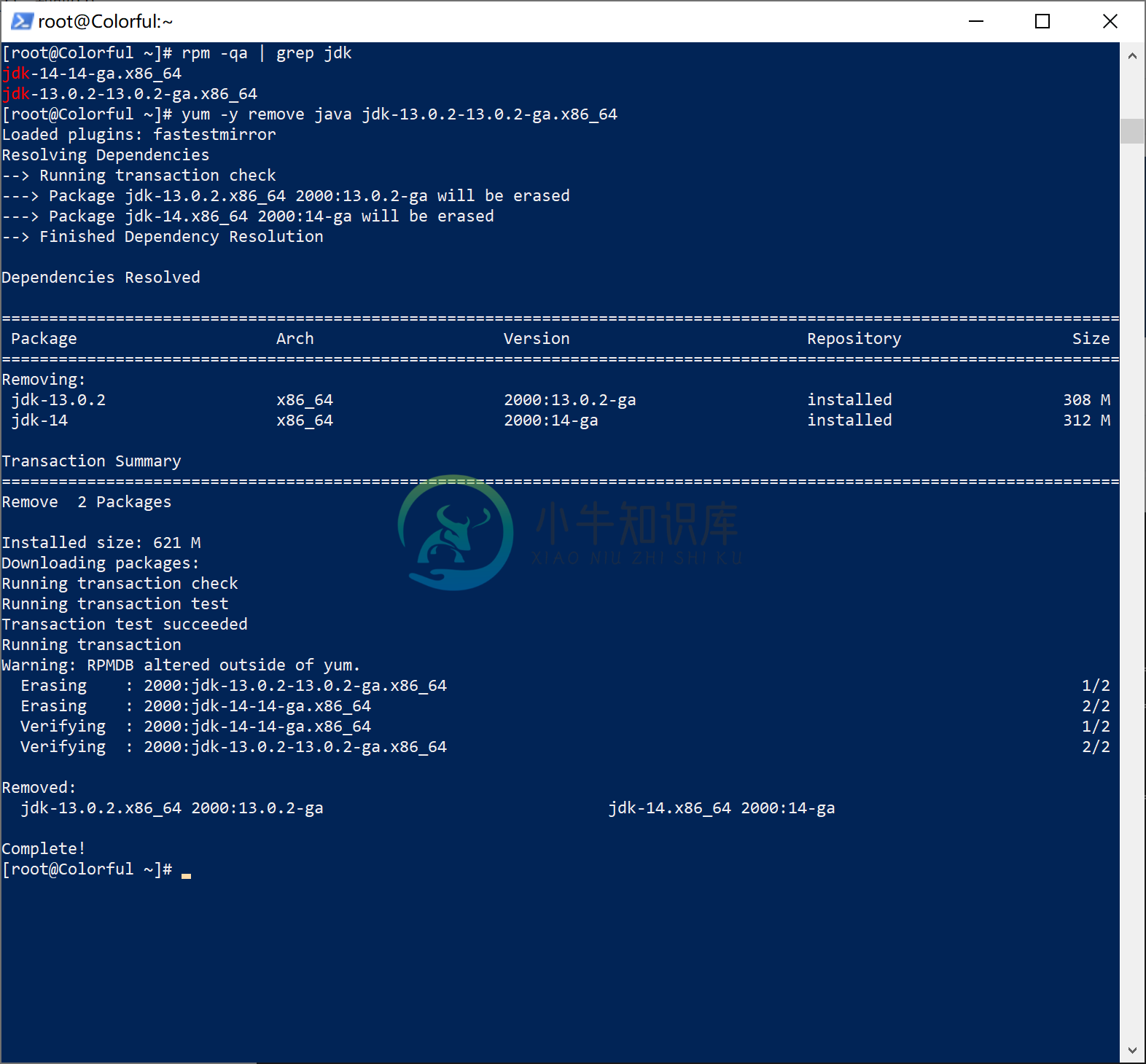
Task: Click the 'Repository' column header
Action: pos(854,339)
